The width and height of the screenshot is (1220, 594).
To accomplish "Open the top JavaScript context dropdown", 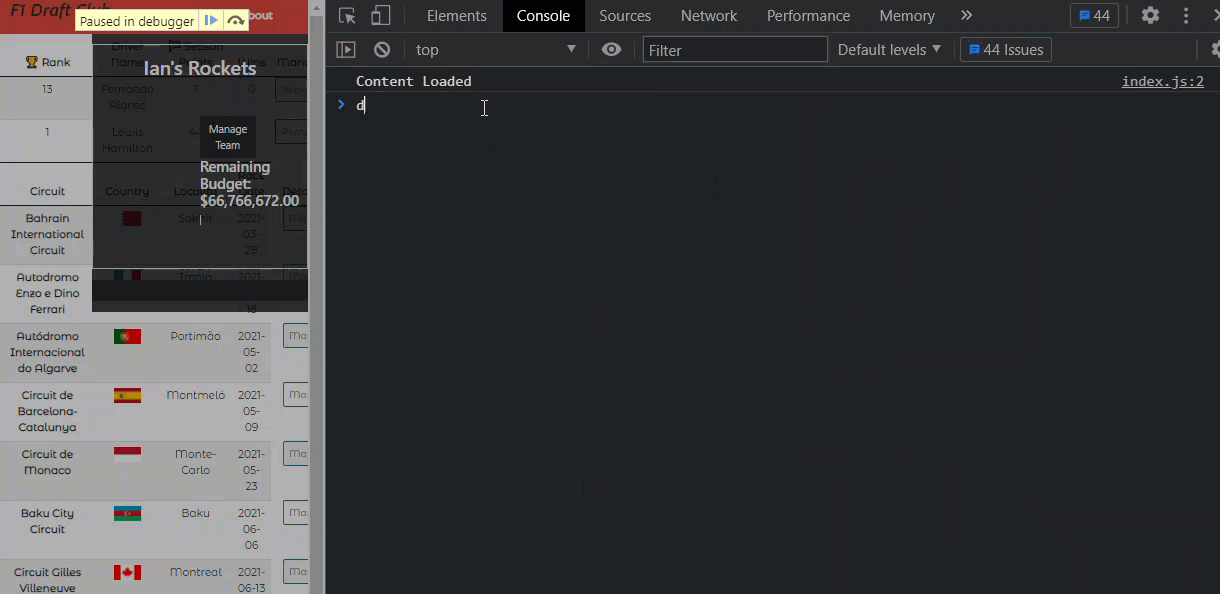I will [496, 49].
